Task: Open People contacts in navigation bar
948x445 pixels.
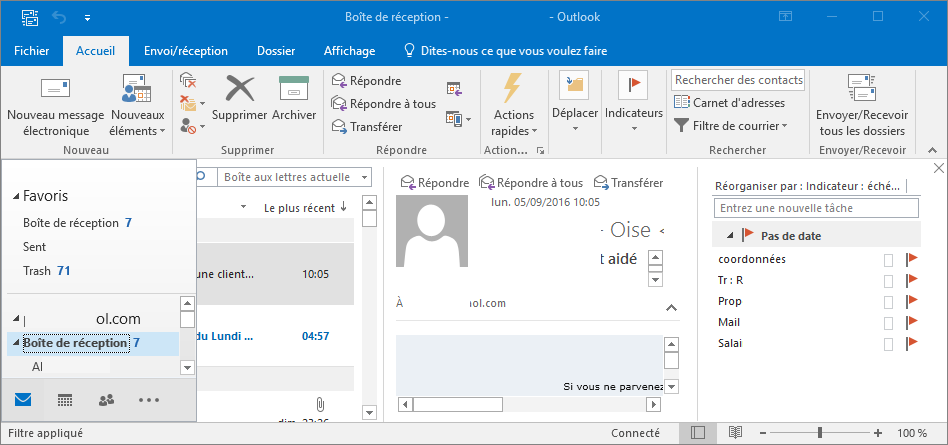Action: 107,400
